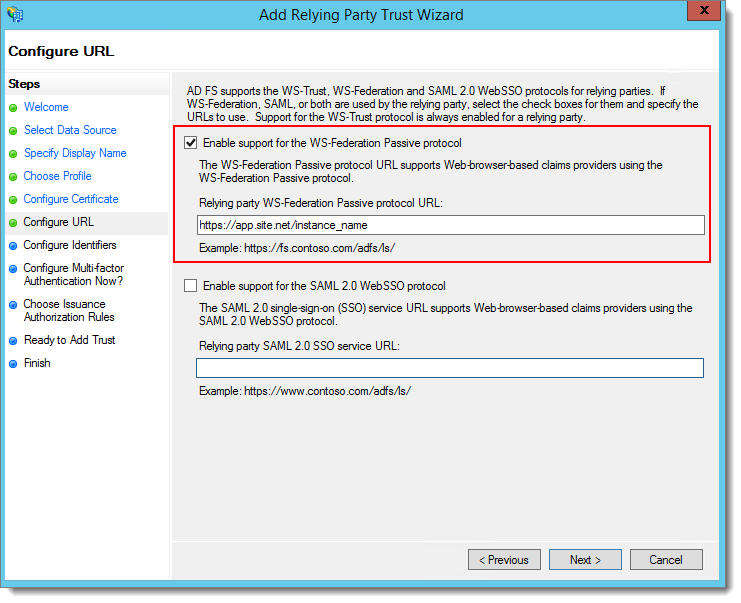
Task: Click the wizard icon in title bar
Action: tap(15, 14)
